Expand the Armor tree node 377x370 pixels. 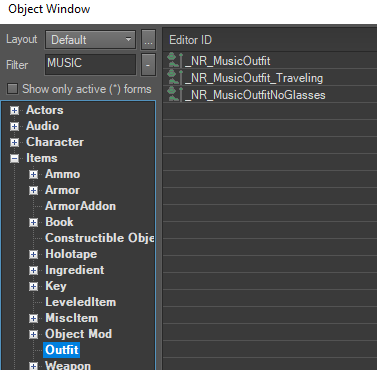(33, 190)
